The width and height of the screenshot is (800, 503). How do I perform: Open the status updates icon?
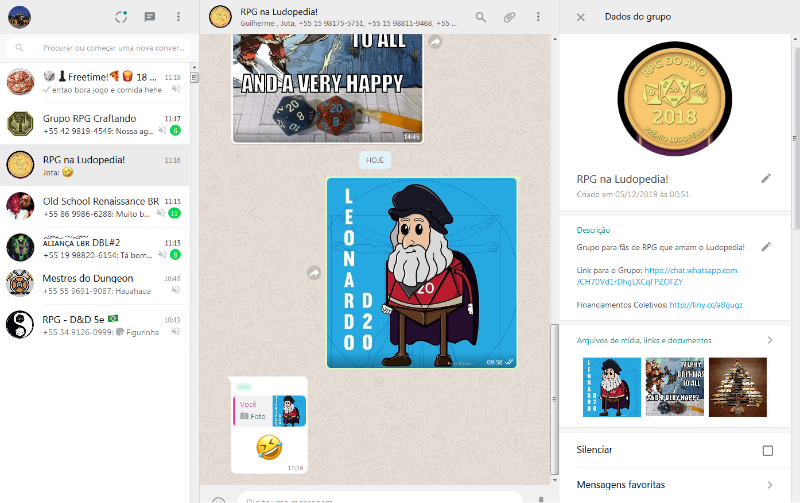(121, 17)
